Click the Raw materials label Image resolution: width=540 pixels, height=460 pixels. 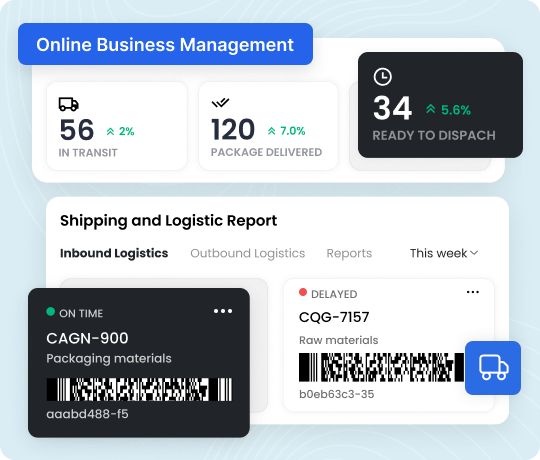coord(339,340)
